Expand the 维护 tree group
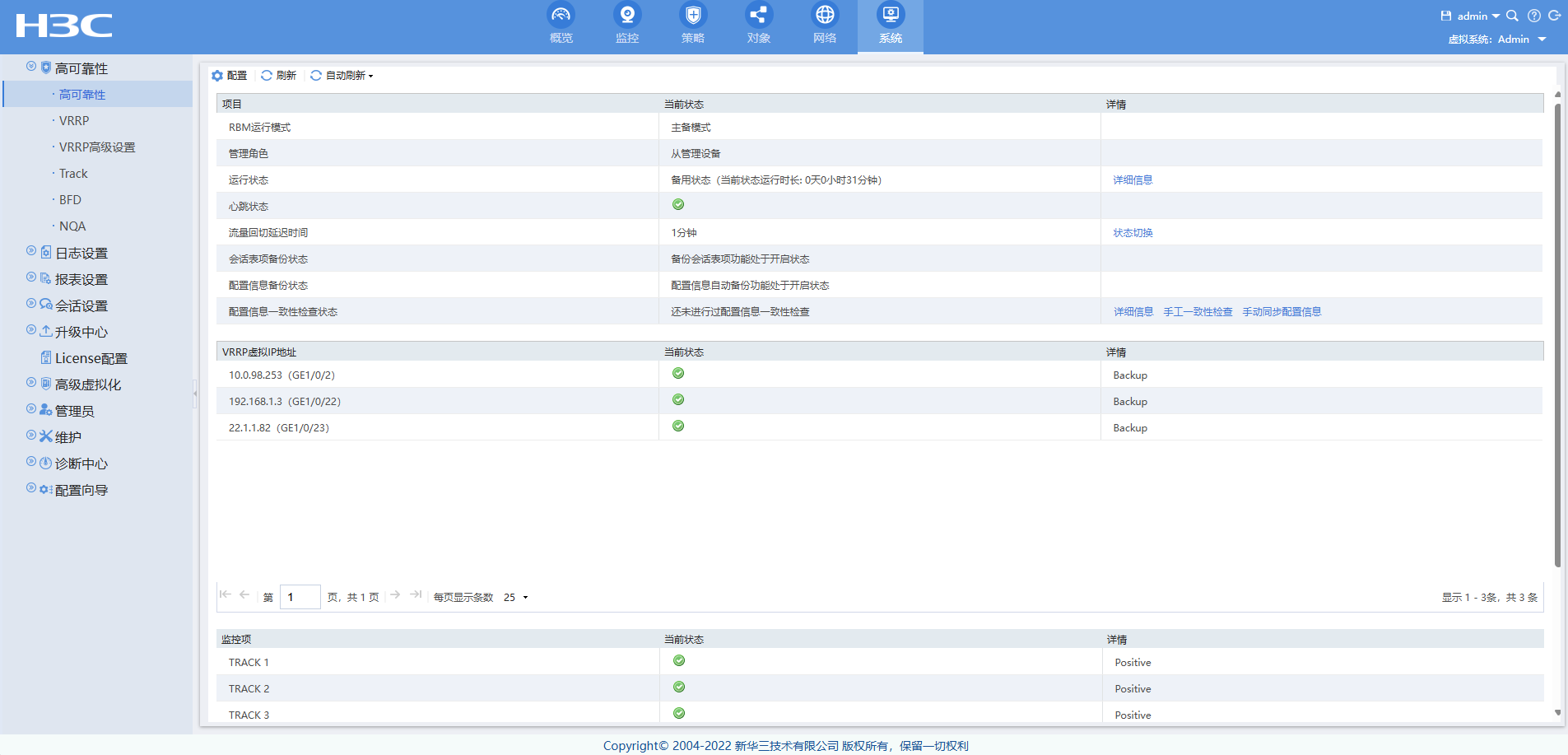 click(x=31, y=435)
